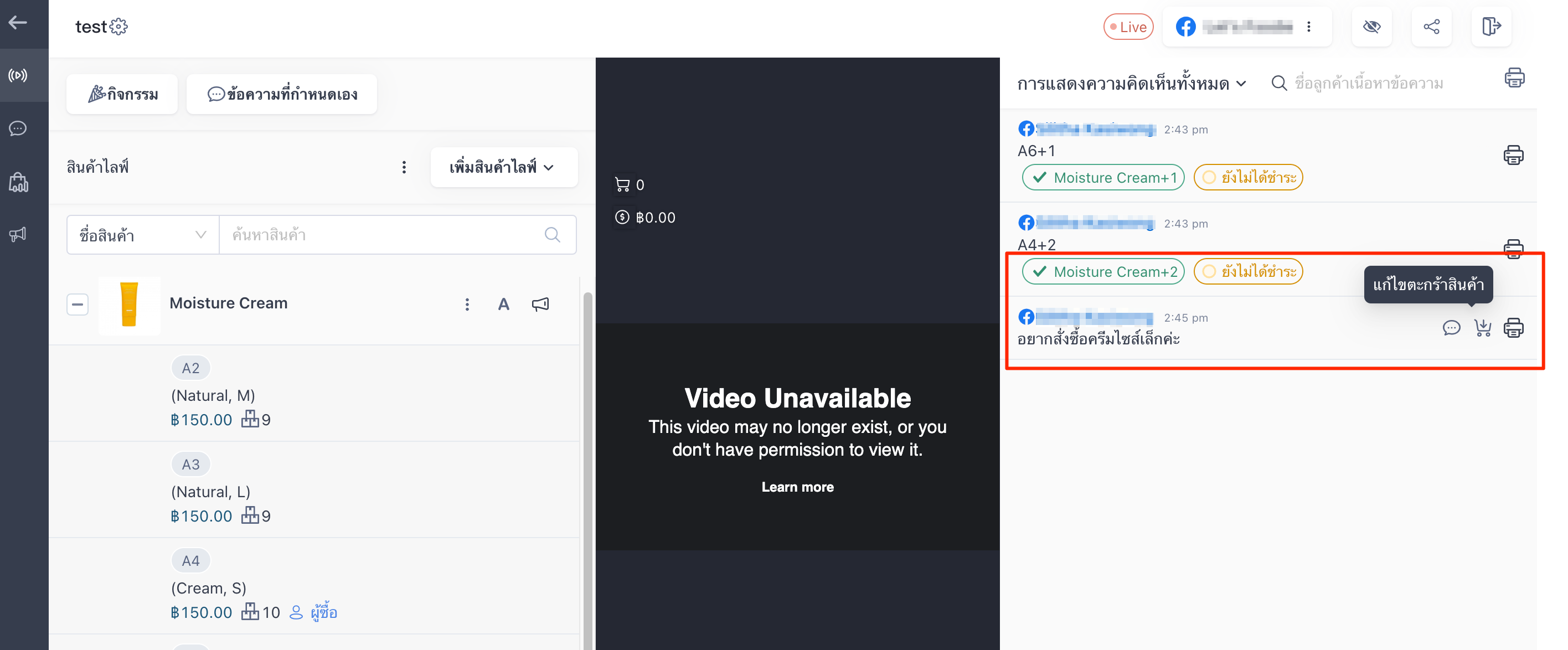This screenshot has height=650, width=1568.
Task: Focus the customer name comment search field
Action: 1368,84
